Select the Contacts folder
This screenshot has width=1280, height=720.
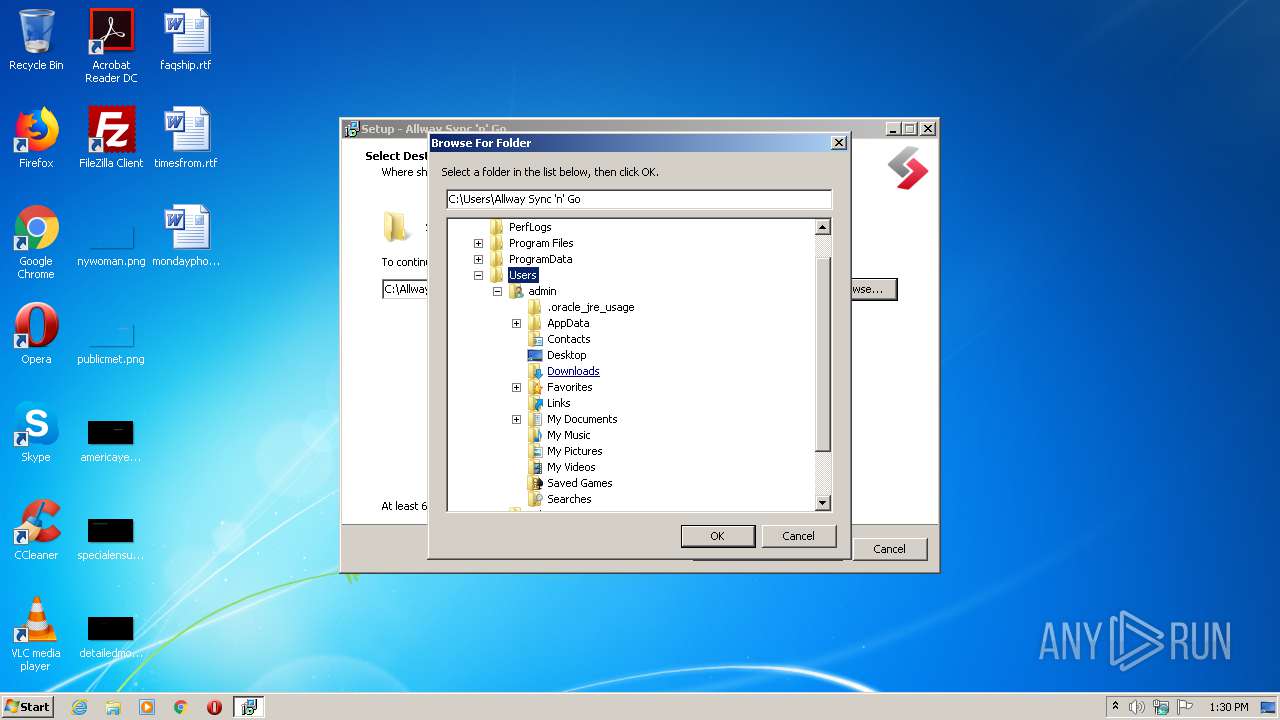pyautogui.click(x=568, y=339)
